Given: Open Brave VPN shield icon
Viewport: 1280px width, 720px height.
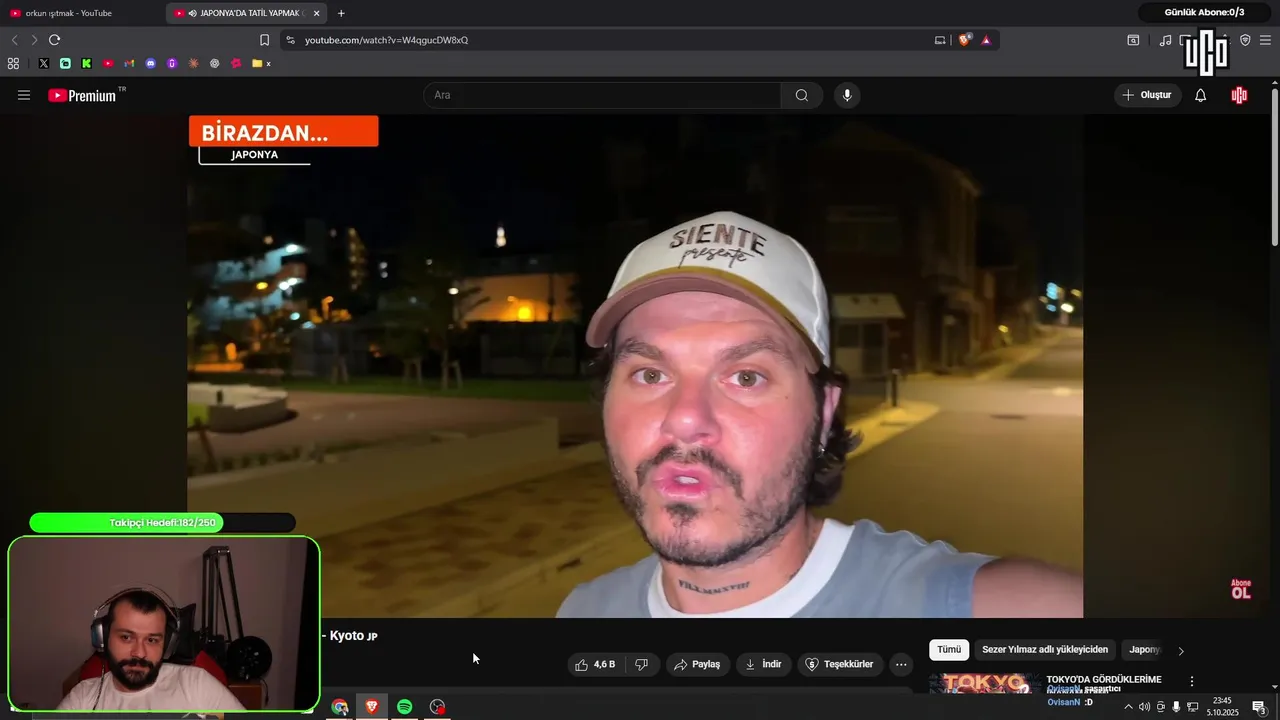Looking at the screenshot, I should tap(1245, 40).
